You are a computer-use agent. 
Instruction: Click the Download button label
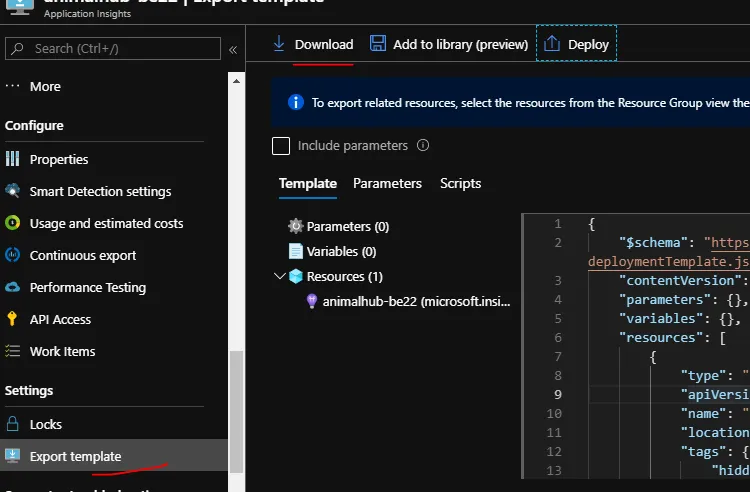[x=324, y=44]
